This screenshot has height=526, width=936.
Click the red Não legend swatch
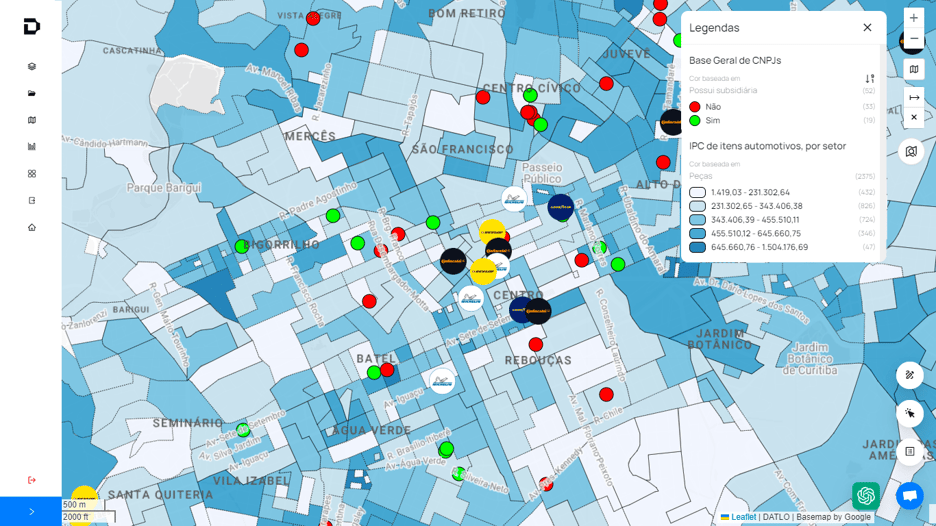695,107
